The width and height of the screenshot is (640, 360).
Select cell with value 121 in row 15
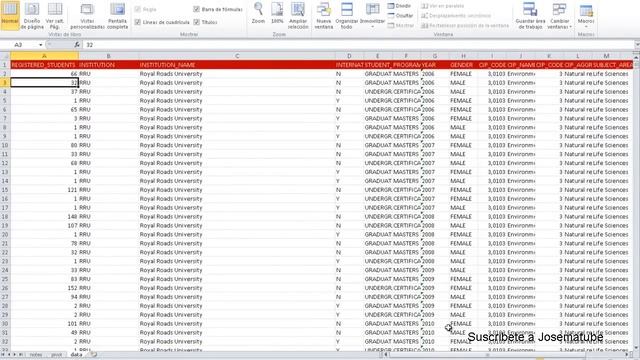[x=44, y=190]
